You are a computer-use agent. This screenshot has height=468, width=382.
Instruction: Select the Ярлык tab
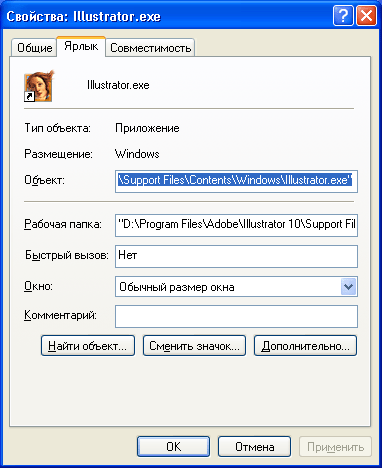(81, 46)
